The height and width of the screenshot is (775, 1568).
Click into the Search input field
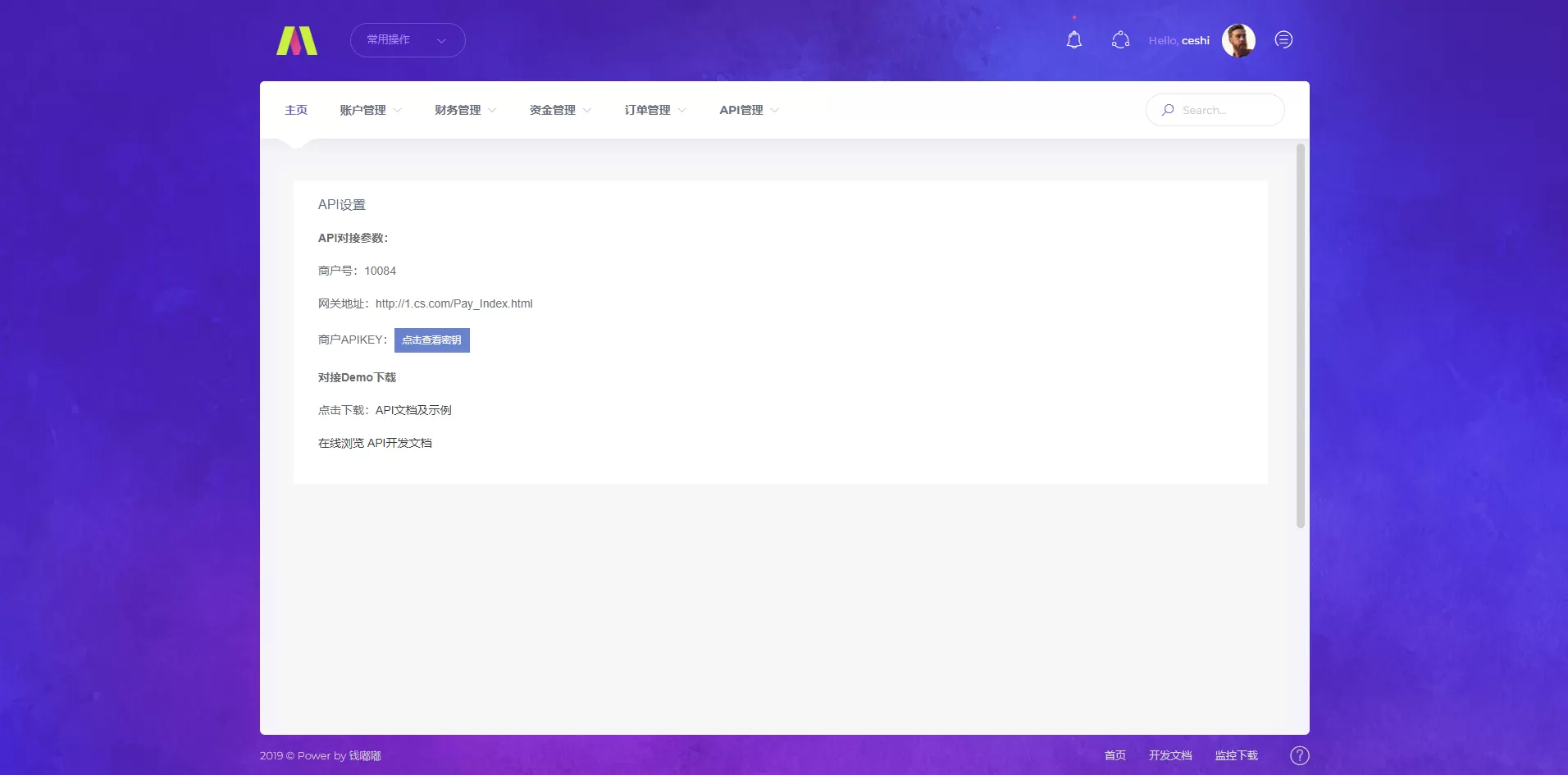coord(1226,110)
